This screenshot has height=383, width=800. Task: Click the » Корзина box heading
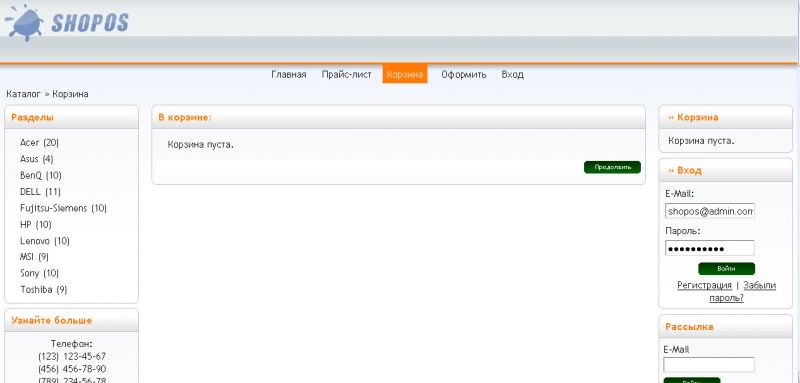point(693,117)
